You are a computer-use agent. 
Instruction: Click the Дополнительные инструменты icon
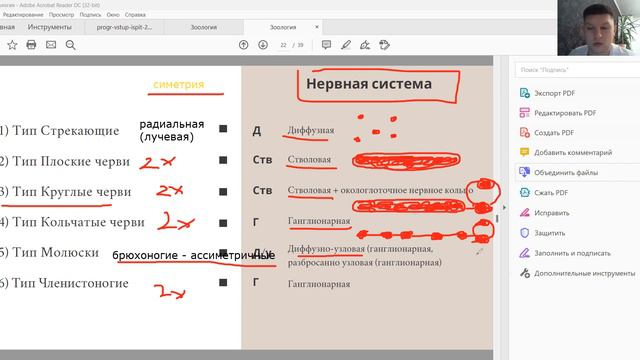[x=524, y=273]
